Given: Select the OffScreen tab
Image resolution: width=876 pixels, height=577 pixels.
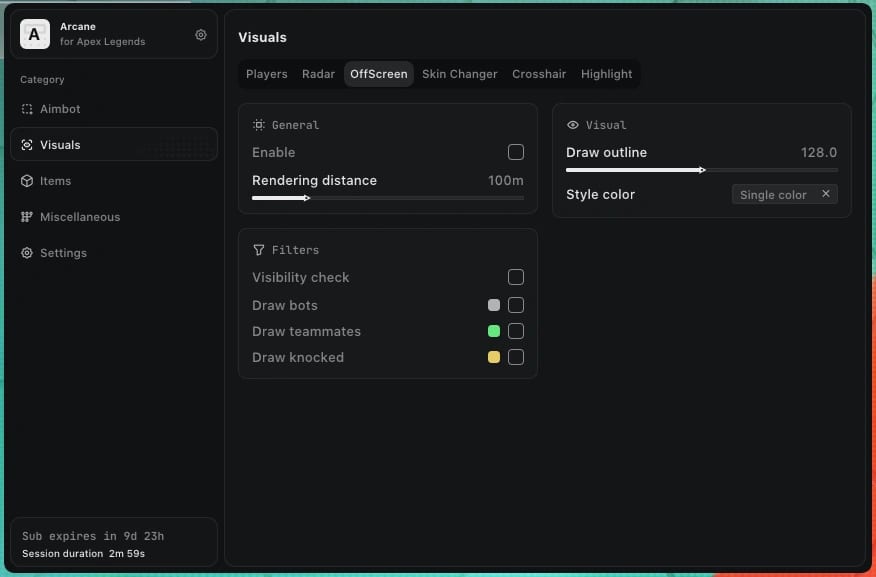Looking at the screenshot, I should tap(379, 74).
